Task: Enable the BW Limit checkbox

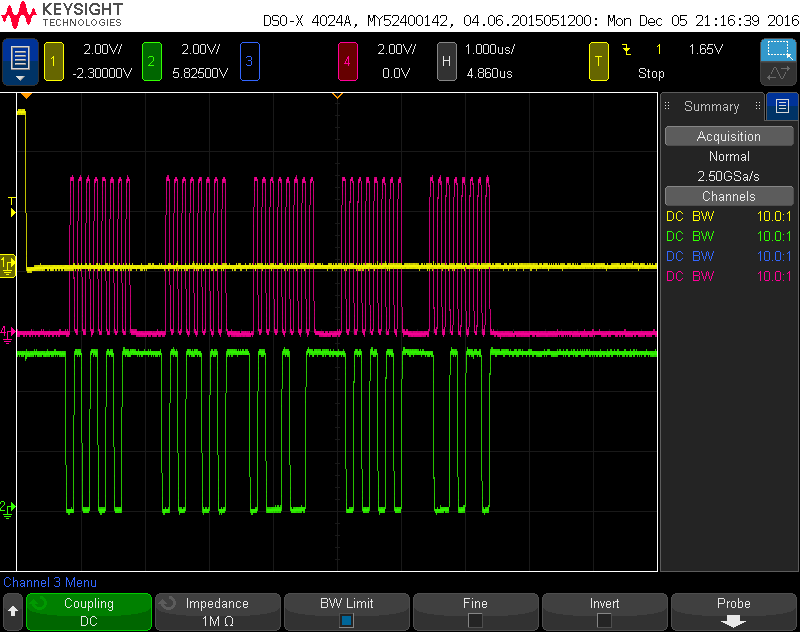Action: [346, 620]
